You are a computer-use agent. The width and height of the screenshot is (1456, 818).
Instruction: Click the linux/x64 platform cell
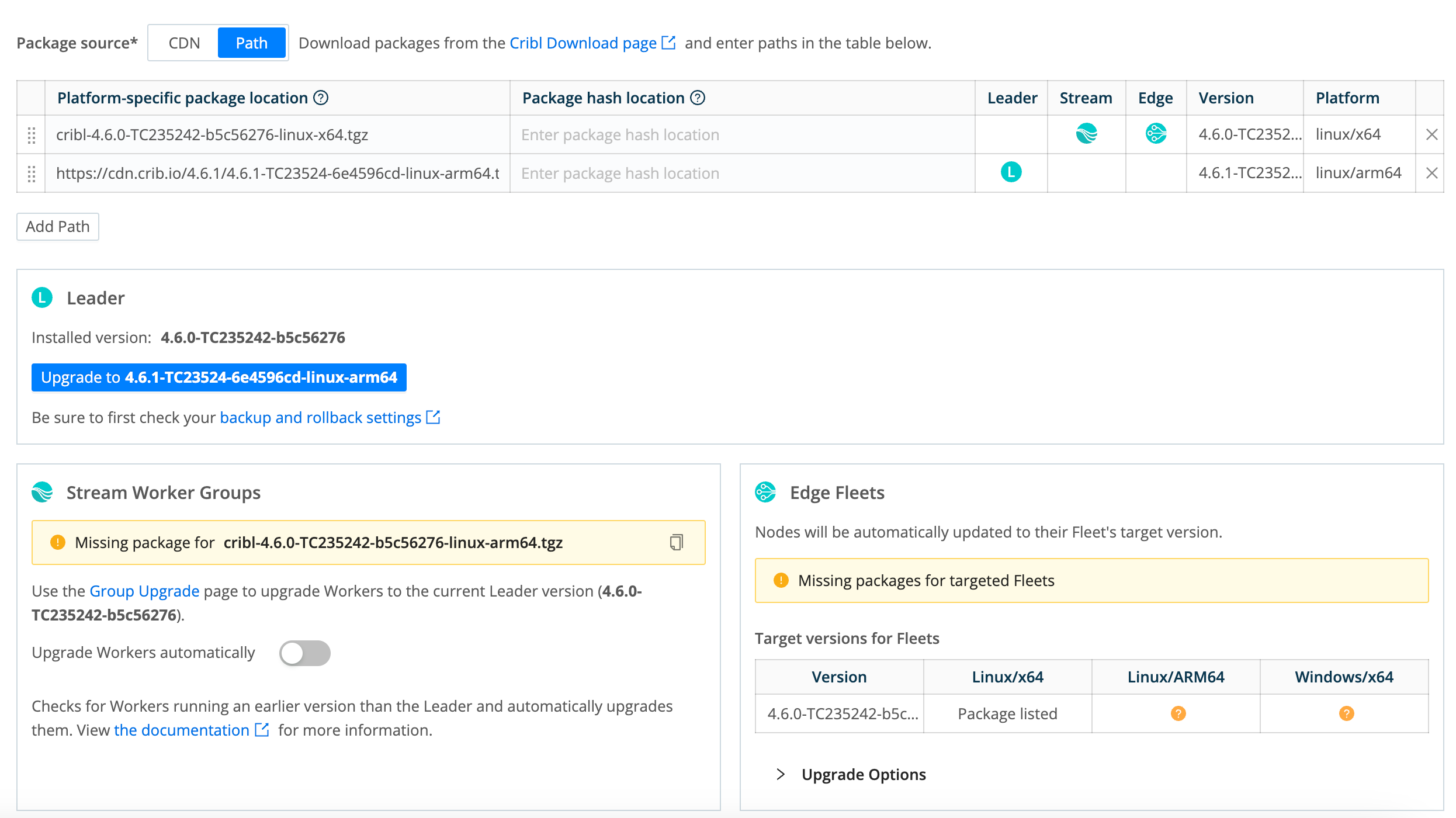pos(1360,135)
